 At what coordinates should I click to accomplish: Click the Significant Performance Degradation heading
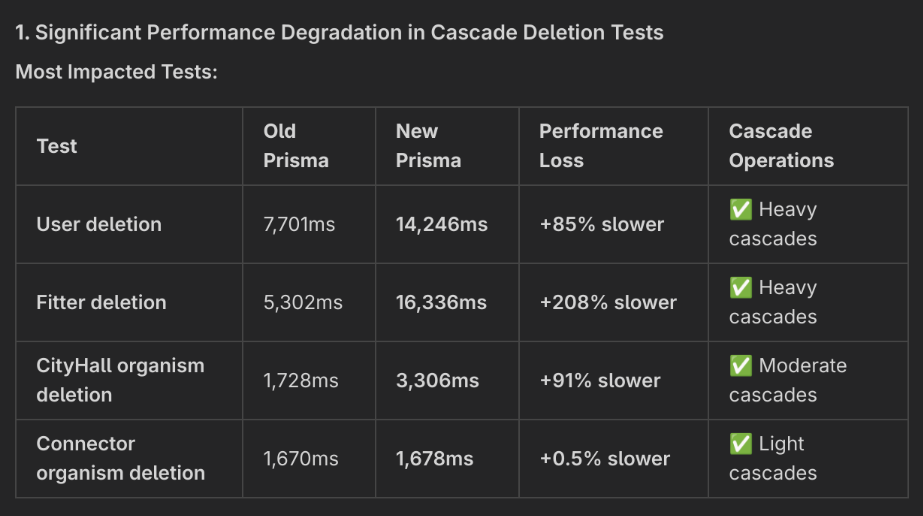coord(339,32)
